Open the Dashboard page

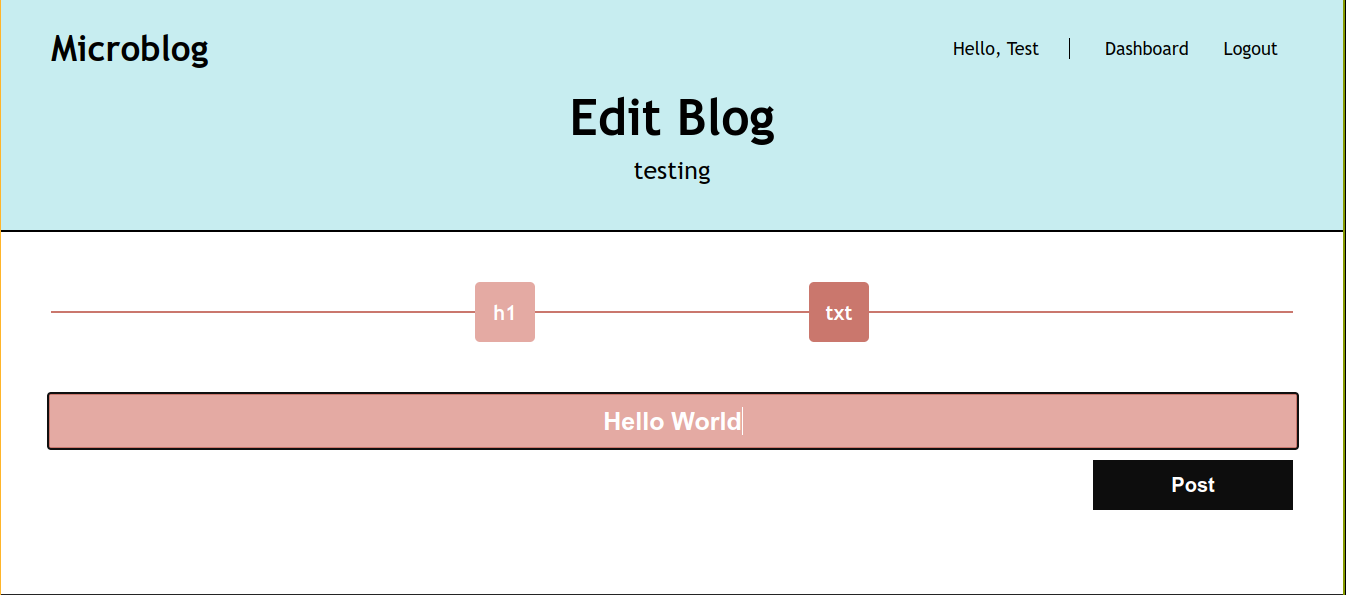click(x=1146, y=49)
